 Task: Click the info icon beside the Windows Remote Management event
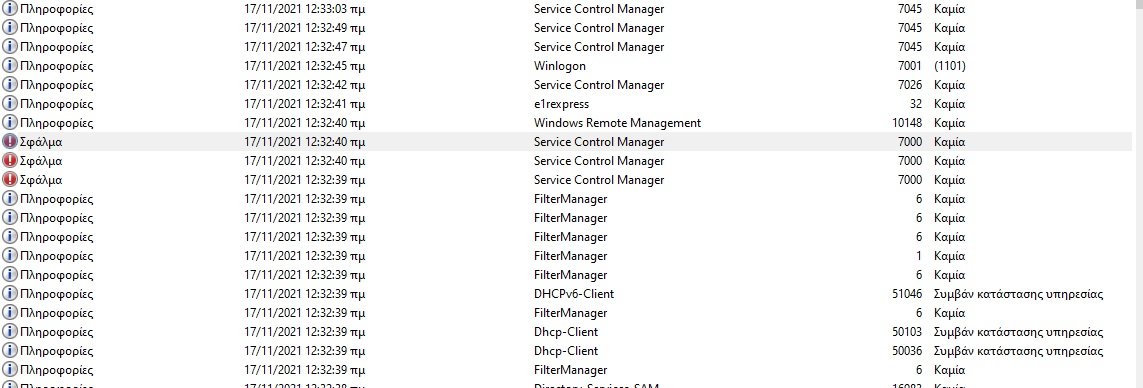pos(10,123)
